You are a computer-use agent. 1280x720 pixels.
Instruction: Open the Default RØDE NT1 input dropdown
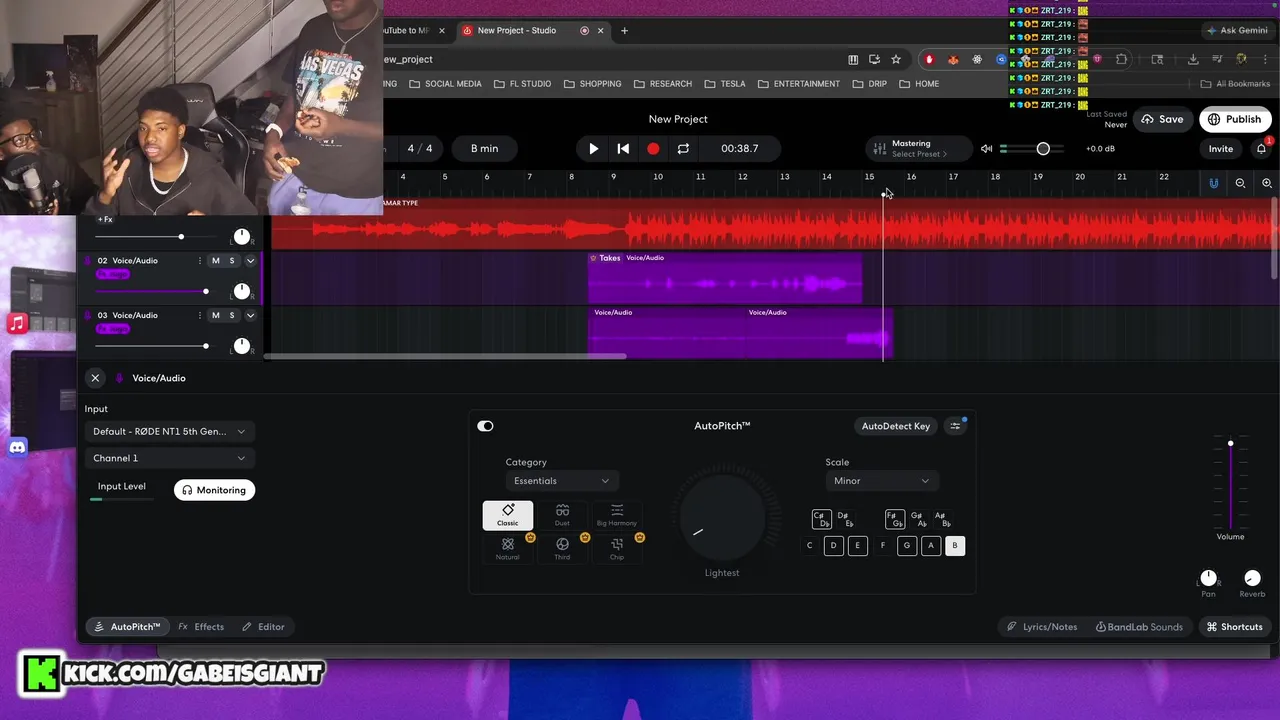tap(168, 431)
